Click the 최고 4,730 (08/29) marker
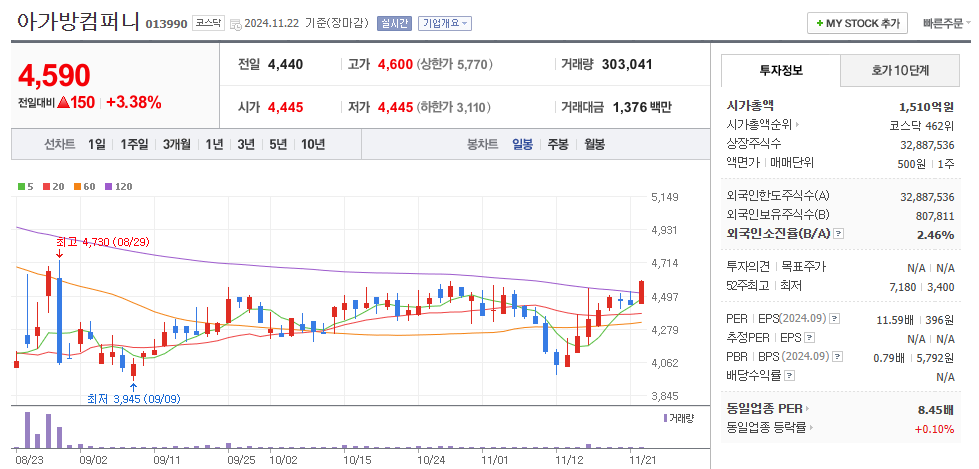This screenshot has height=469, width=979. [103, 242]
